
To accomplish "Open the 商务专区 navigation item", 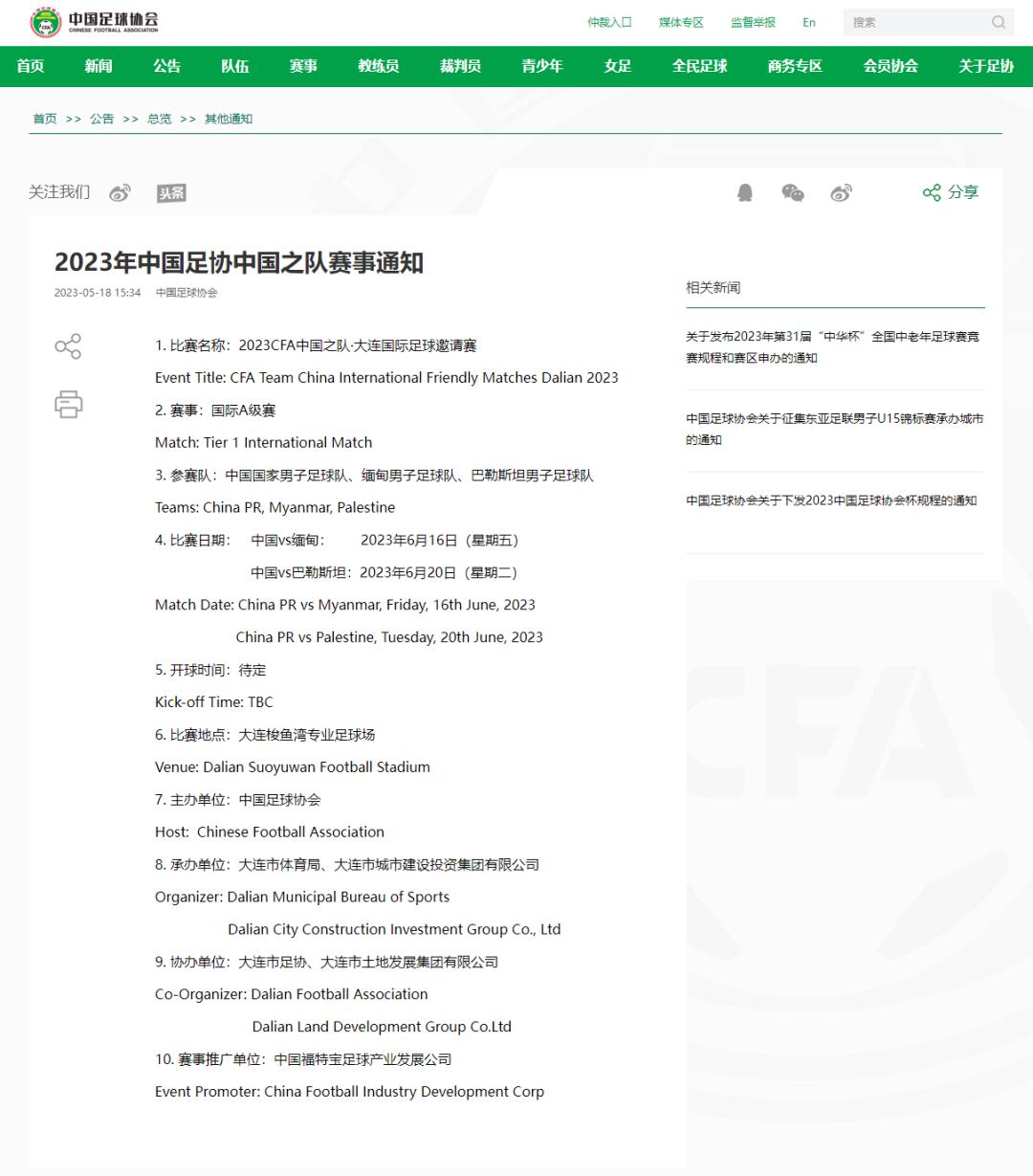I will [793, 67].
